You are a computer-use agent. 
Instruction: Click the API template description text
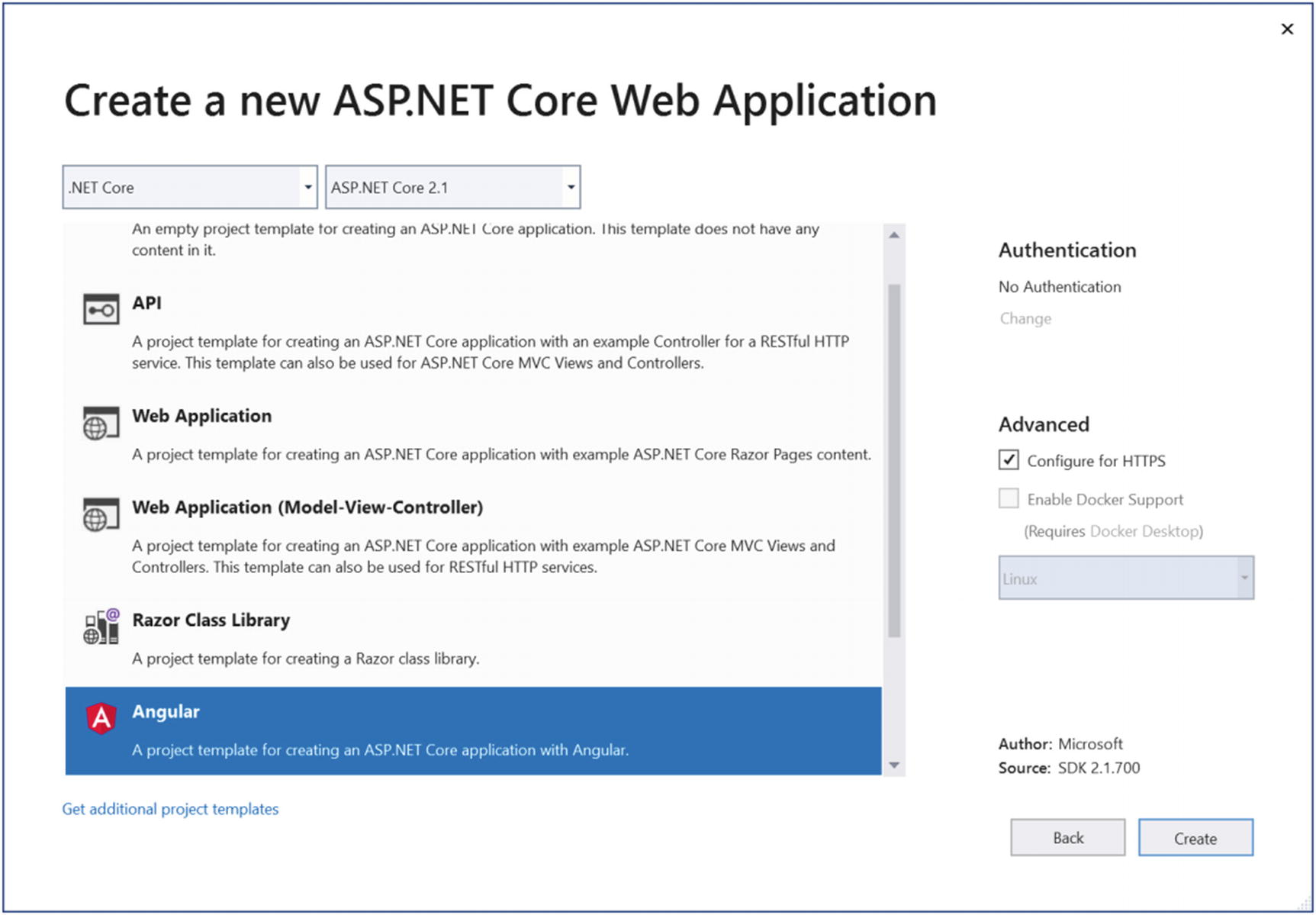coord(491,352)
